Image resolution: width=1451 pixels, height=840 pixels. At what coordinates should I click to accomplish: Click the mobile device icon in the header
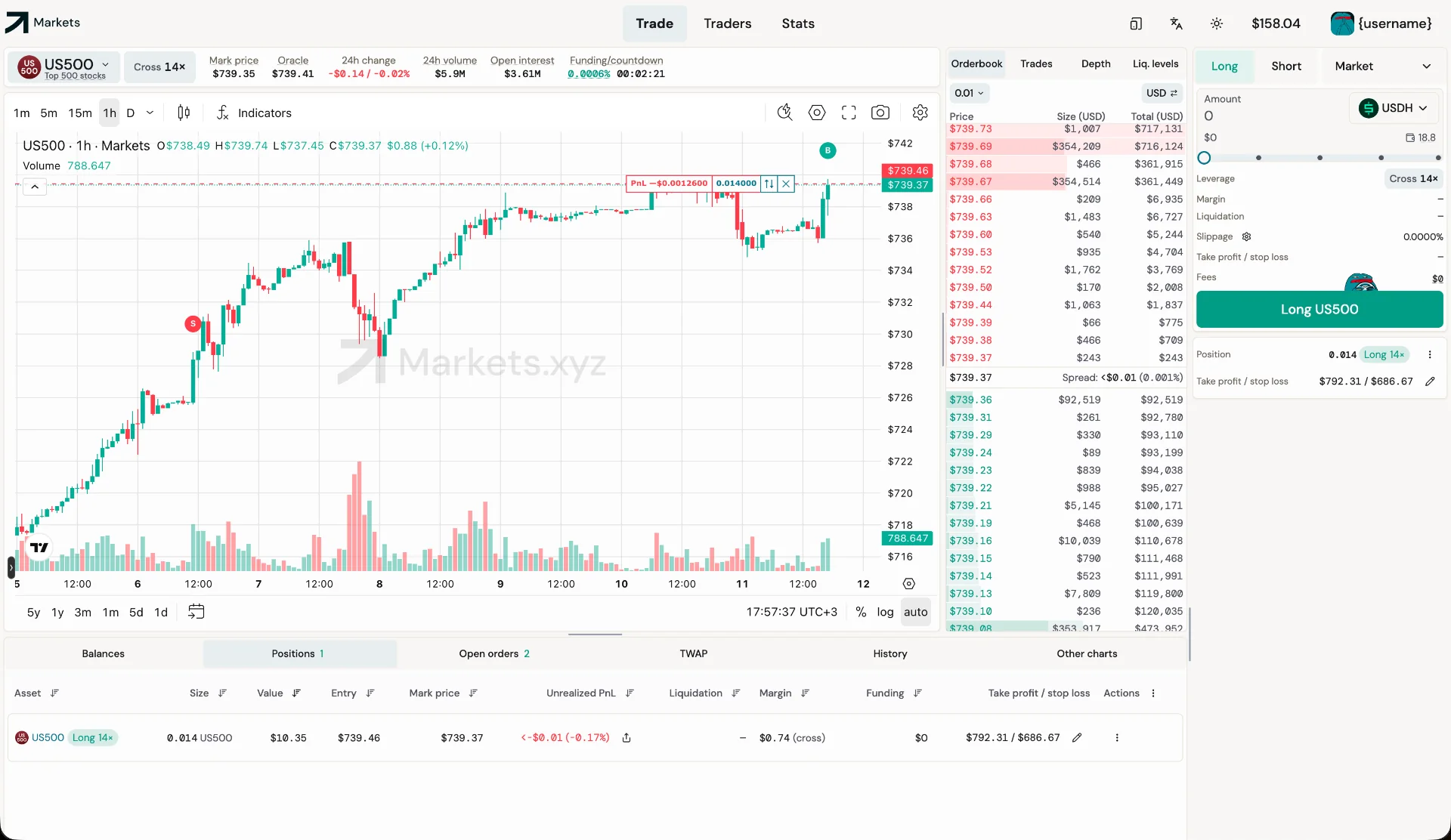click(1136, 23)
